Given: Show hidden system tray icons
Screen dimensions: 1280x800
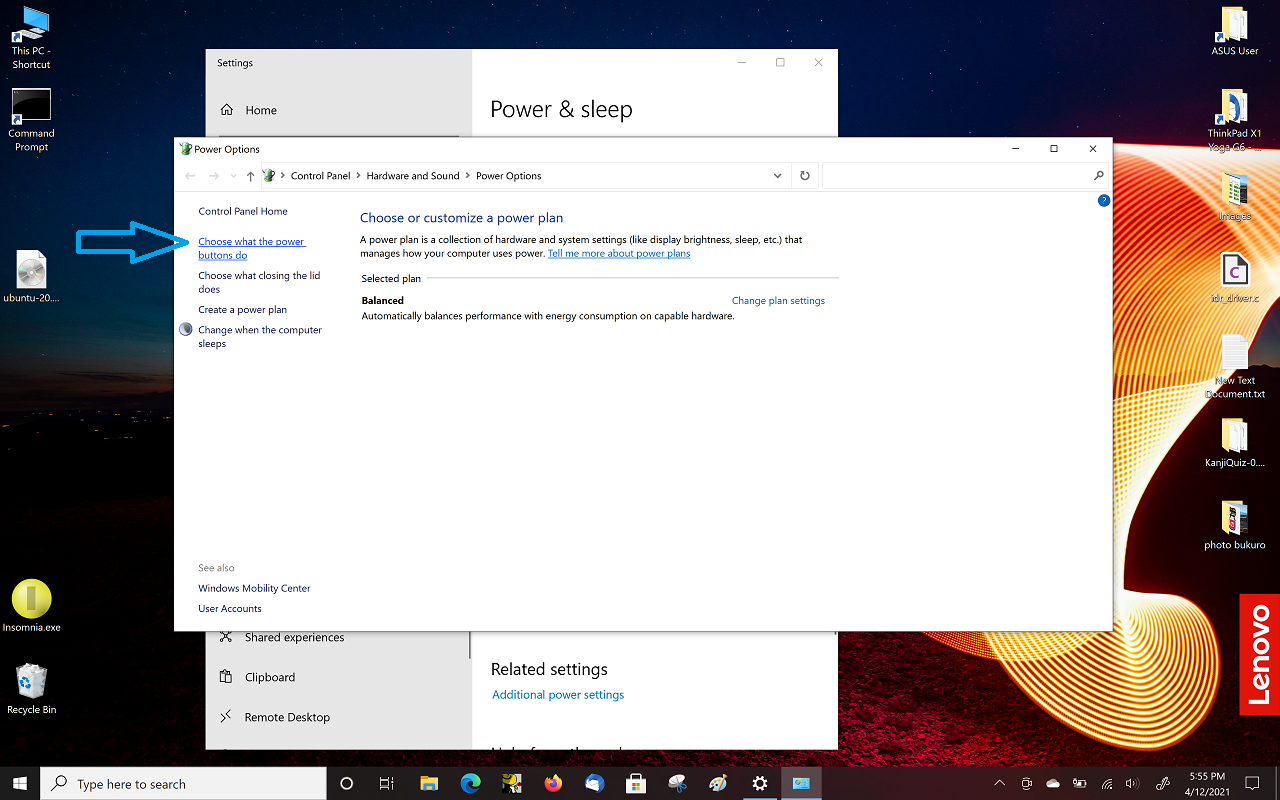Looking at the screenshot, I should (999, 783).
